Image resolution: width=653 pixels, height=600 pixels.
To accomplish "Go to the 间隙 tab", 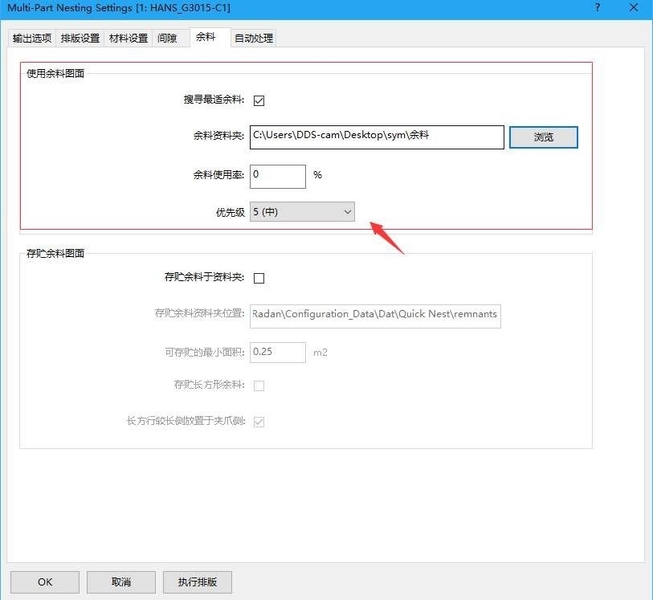I will 167,38.
